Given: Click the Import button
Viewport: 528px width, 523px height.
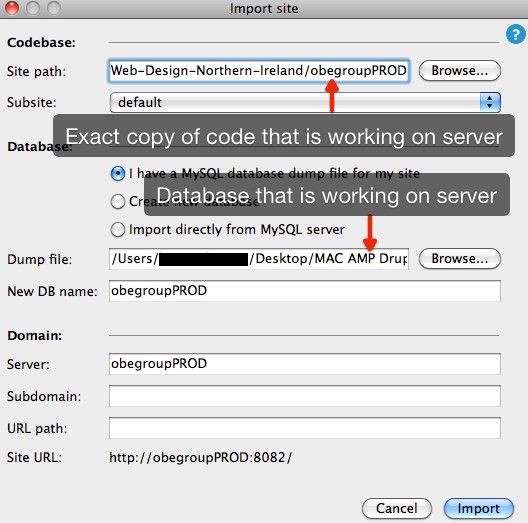Looking at the screenshot, I should [x=478, y=509].
